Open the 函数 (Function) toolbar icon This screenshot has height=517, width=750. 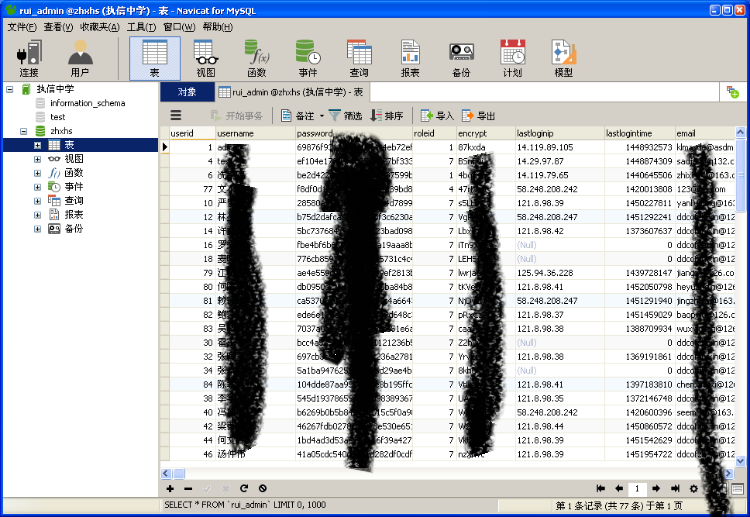[x=257, y=58]
